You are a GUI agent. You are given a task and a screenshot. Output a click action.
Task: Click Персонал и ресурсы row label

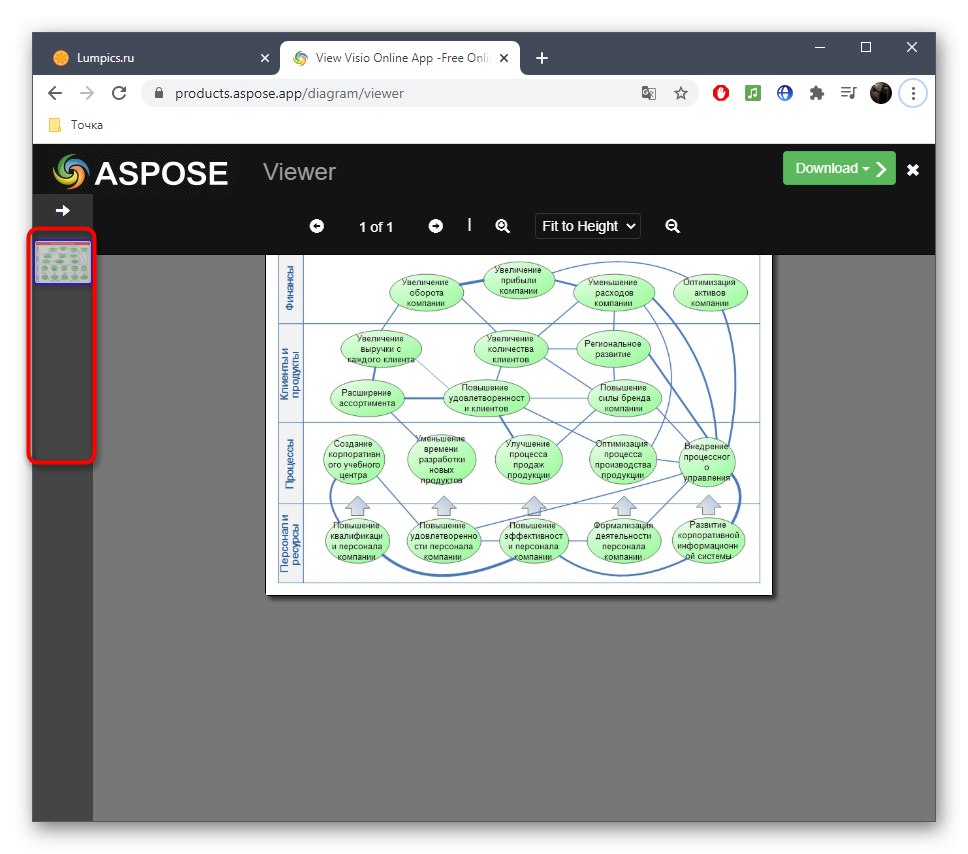click(x=290, y=543)
